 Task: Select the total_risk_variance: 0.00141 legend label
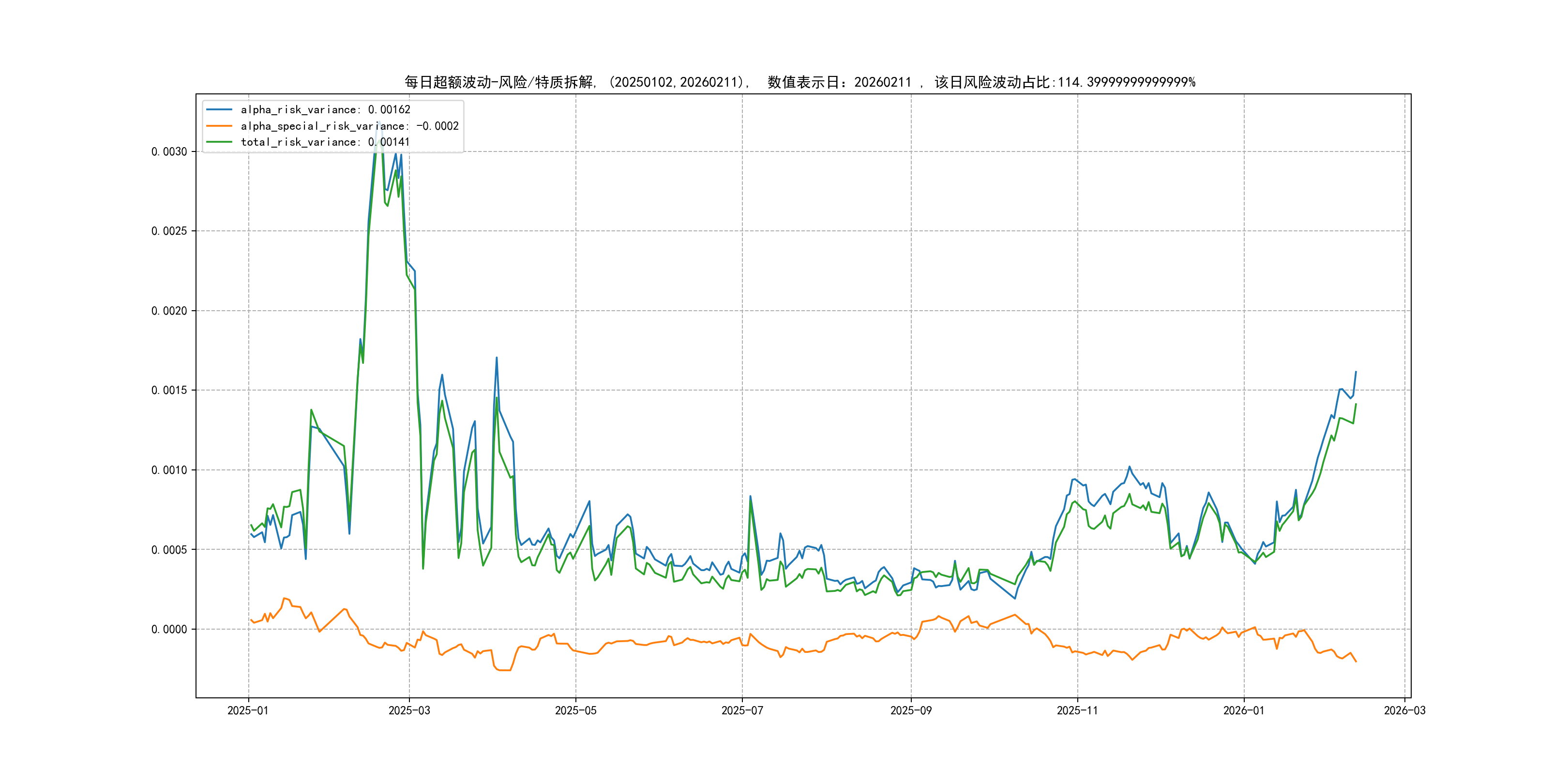(325, 142)
